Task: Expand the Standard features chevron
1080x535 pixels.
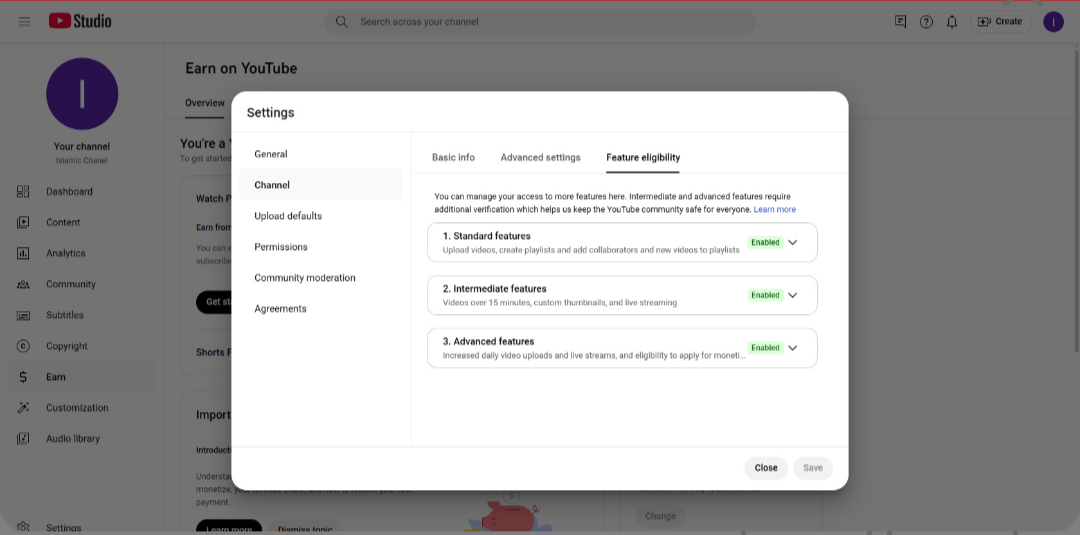Action: point(792,242)
